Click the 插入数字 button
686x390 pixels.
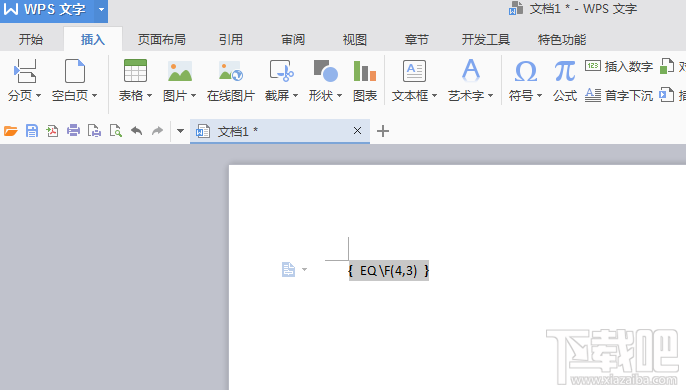pos(619,67)
